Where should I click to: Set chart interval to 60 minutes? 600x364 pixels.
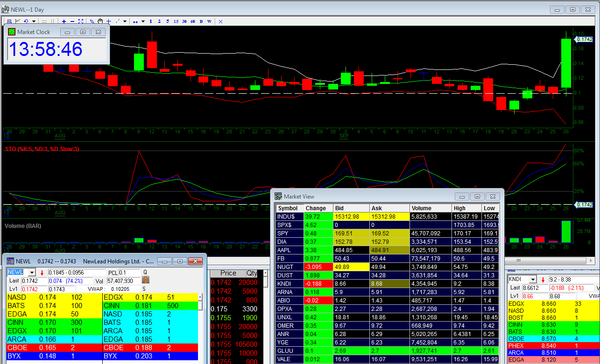[193, 21]
